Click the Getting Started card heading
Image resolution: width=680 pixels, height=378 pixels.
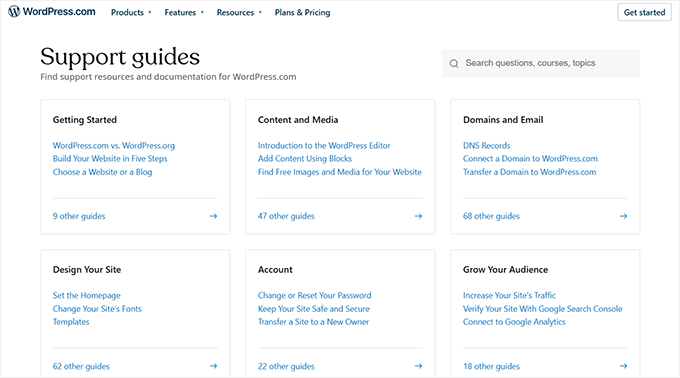click(x=85, y=120)
